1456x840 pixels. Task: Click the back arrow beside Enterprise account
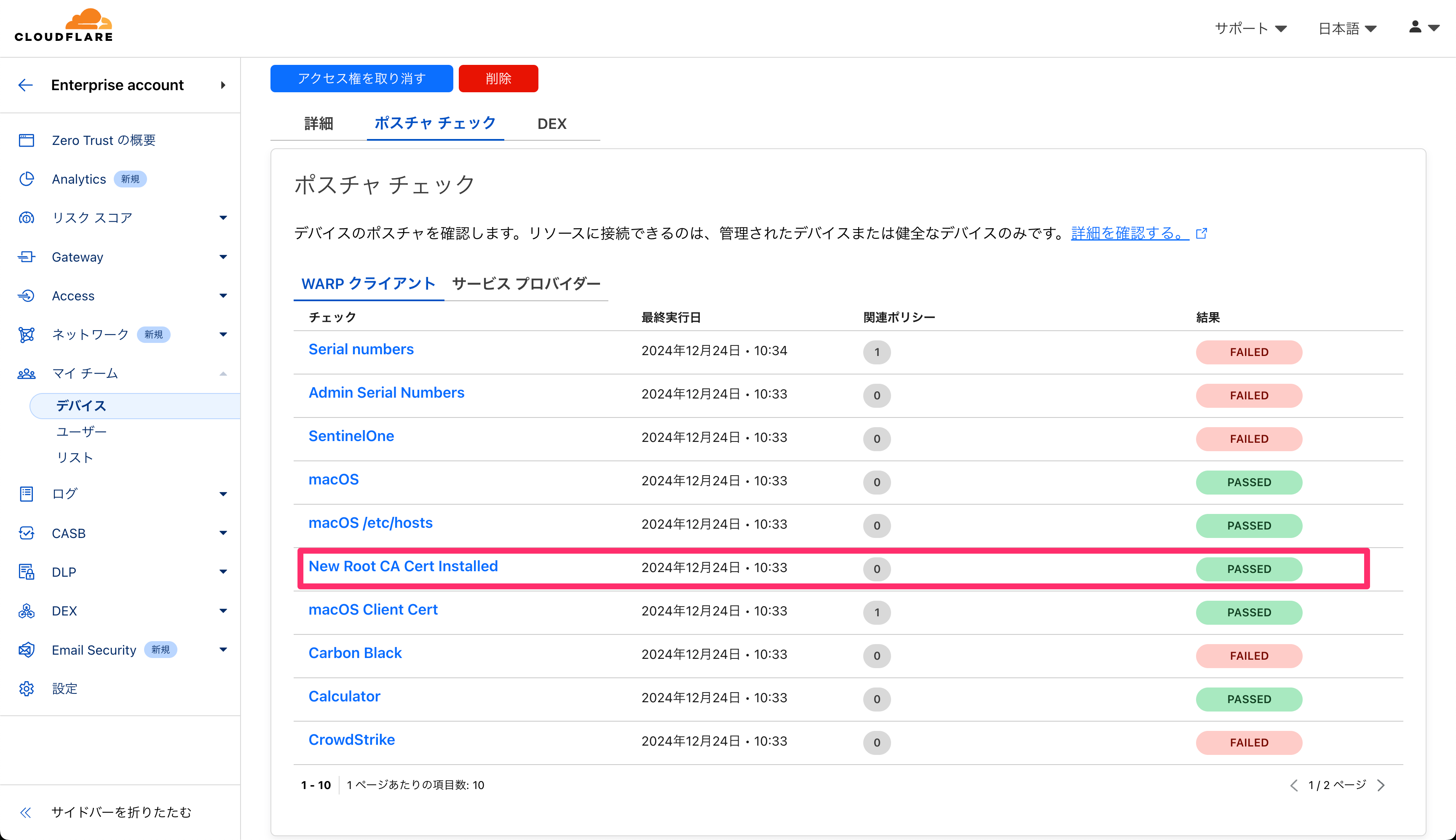coord(25,86)
